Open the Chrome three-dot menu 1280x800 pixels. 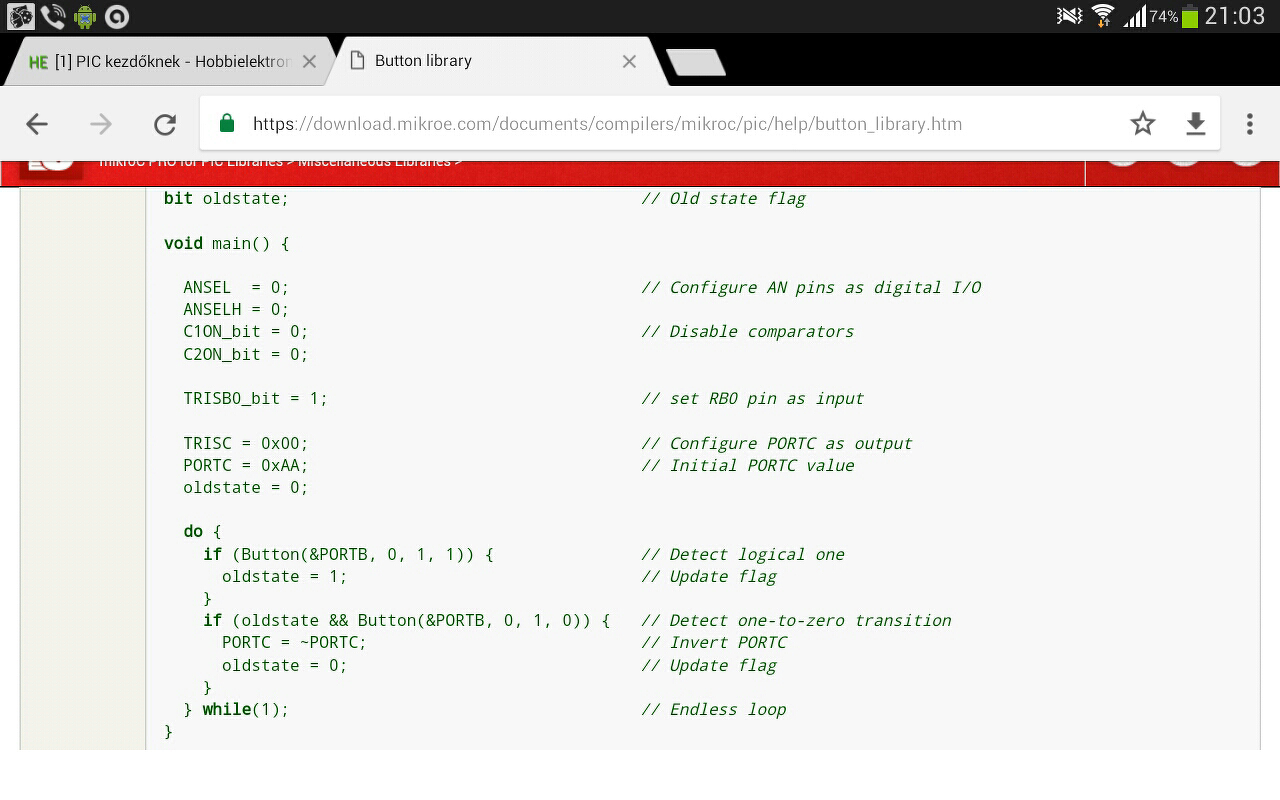click(x=1249, y=124)
